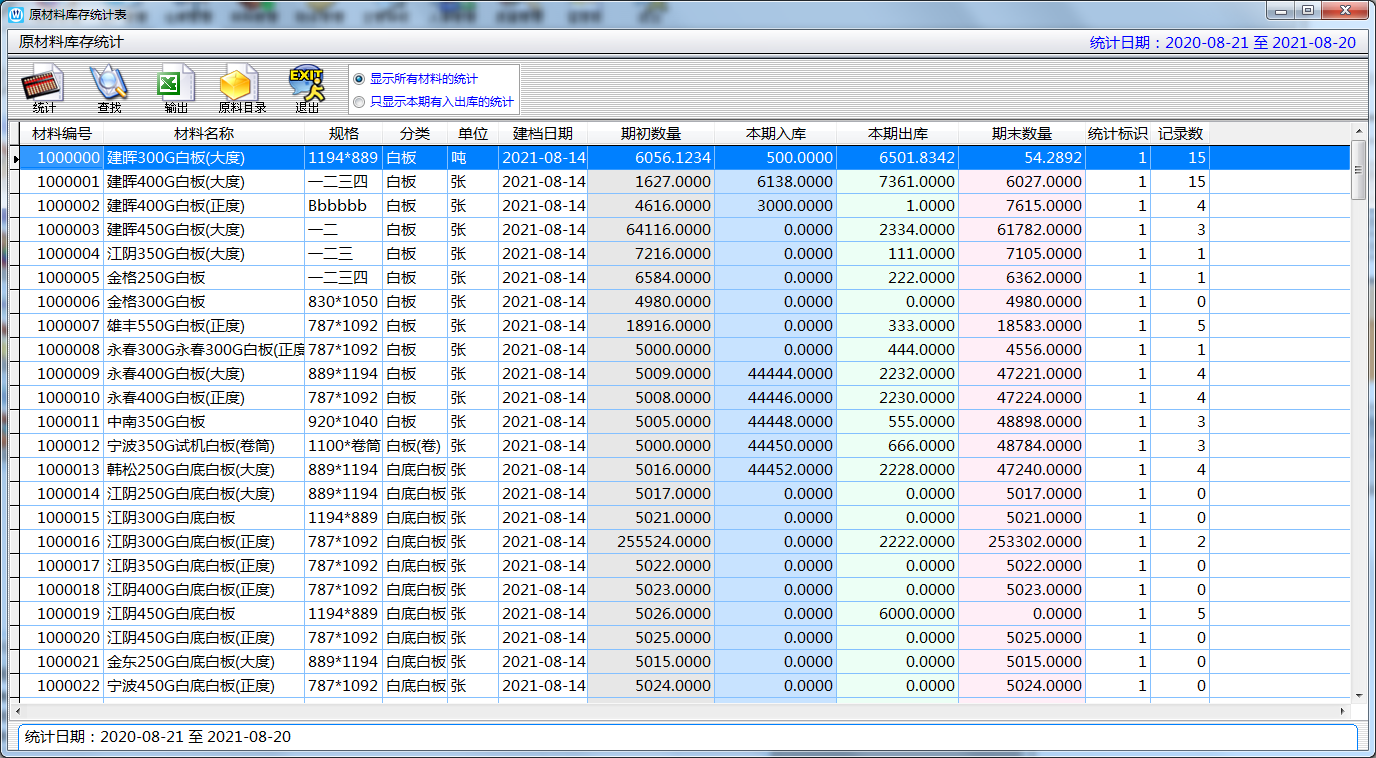The image size is (1376, 758).
Task: Select the name cell 金东250G白底白板(大度)
Action: pyautogui.click(x=204, y=662)
